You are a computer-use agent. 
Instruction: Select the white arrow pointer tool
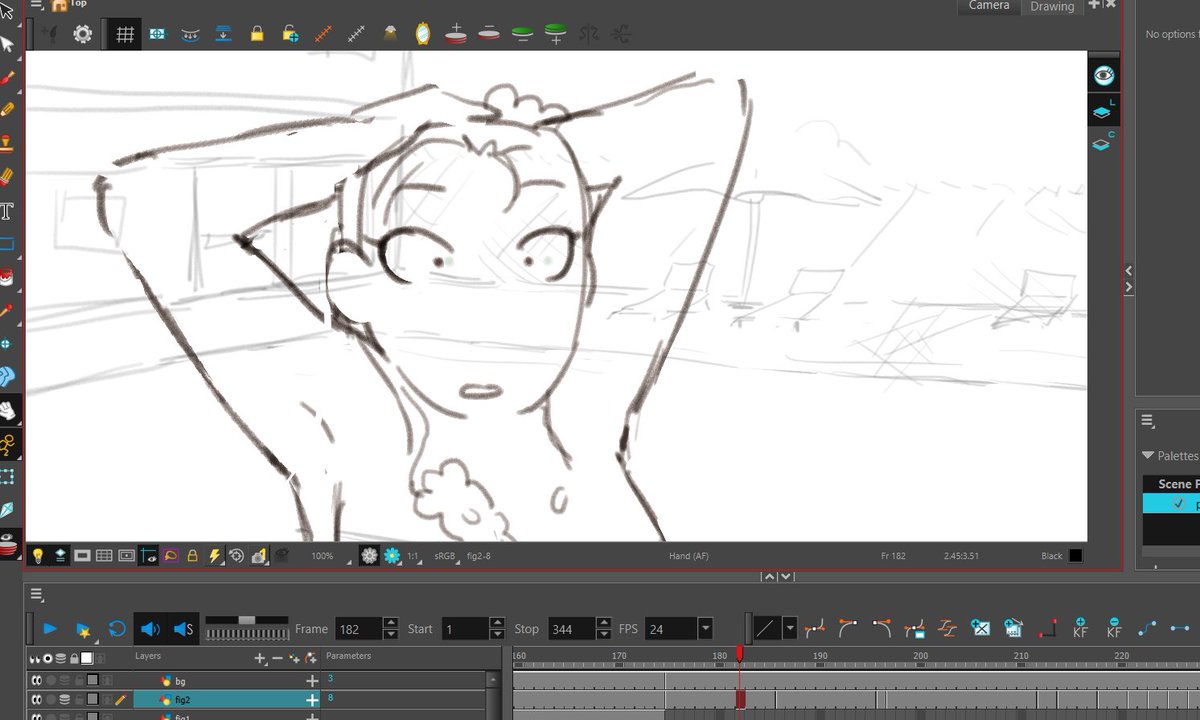click(8, 44)
